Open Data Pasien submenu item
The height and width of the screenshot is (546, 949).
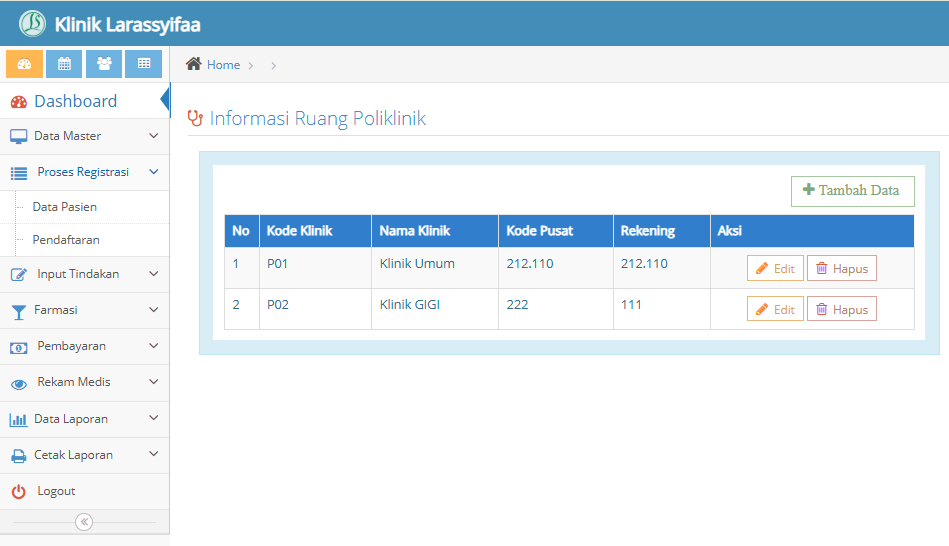[65, 207]
